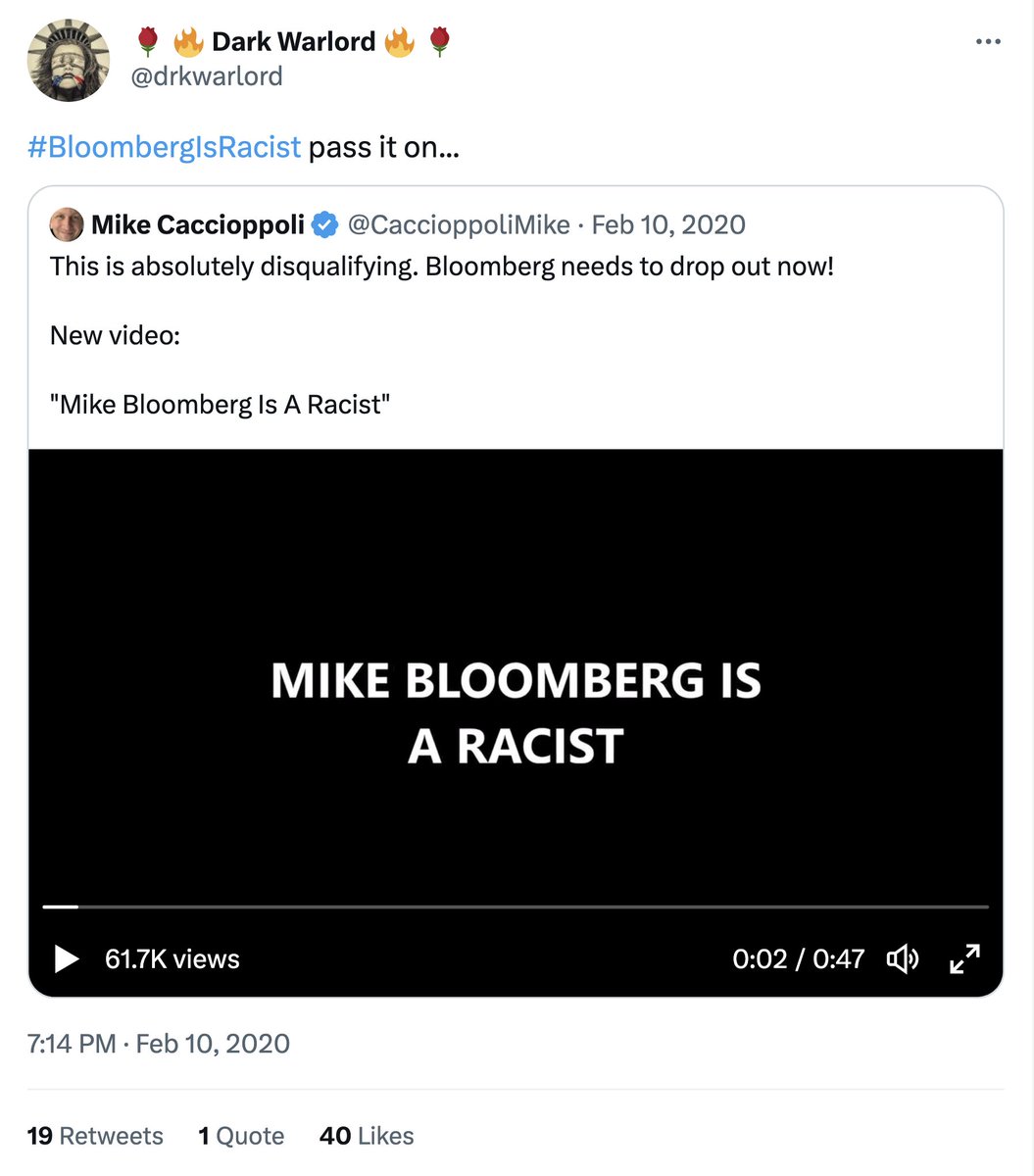Open the @CaccioppoliMike handle

click(459, 225)
